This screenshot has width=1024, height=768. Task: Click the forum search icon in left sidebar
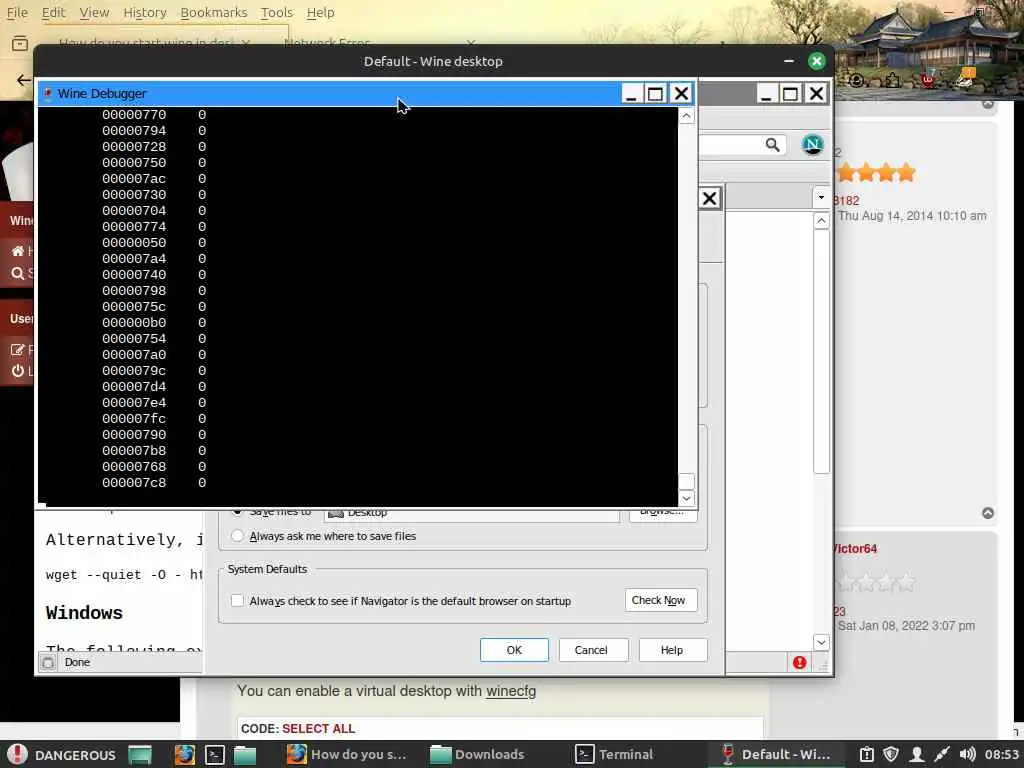(x=18, y=274)
